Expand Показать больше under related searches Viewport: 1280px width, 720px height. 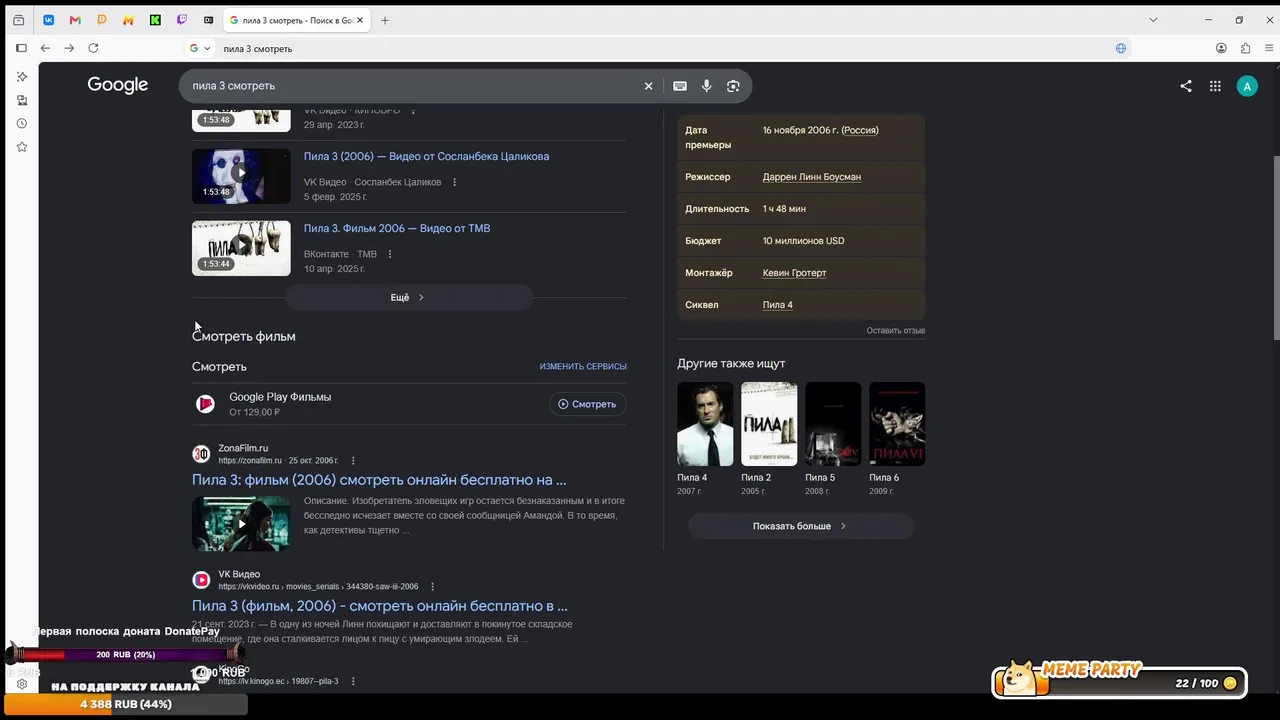pyautogui.click(x=800, y=526)
